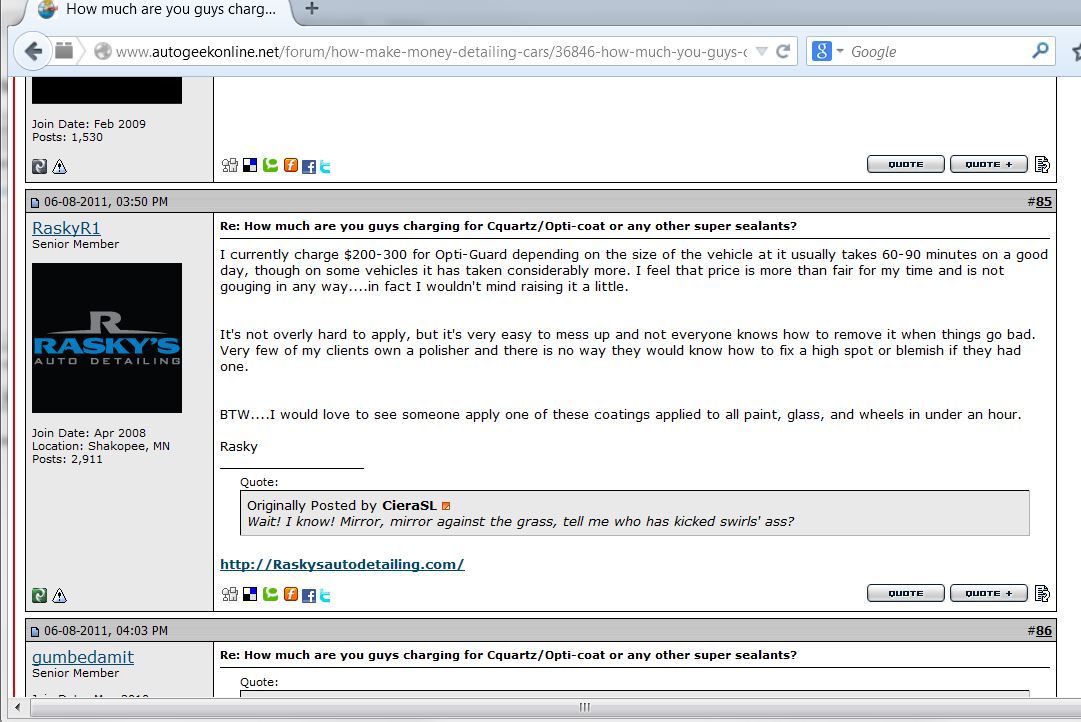The height and width of the screenshot is (722, 1081).
Task: Report the post above #85 via triangle
Action: coord(59,166)
